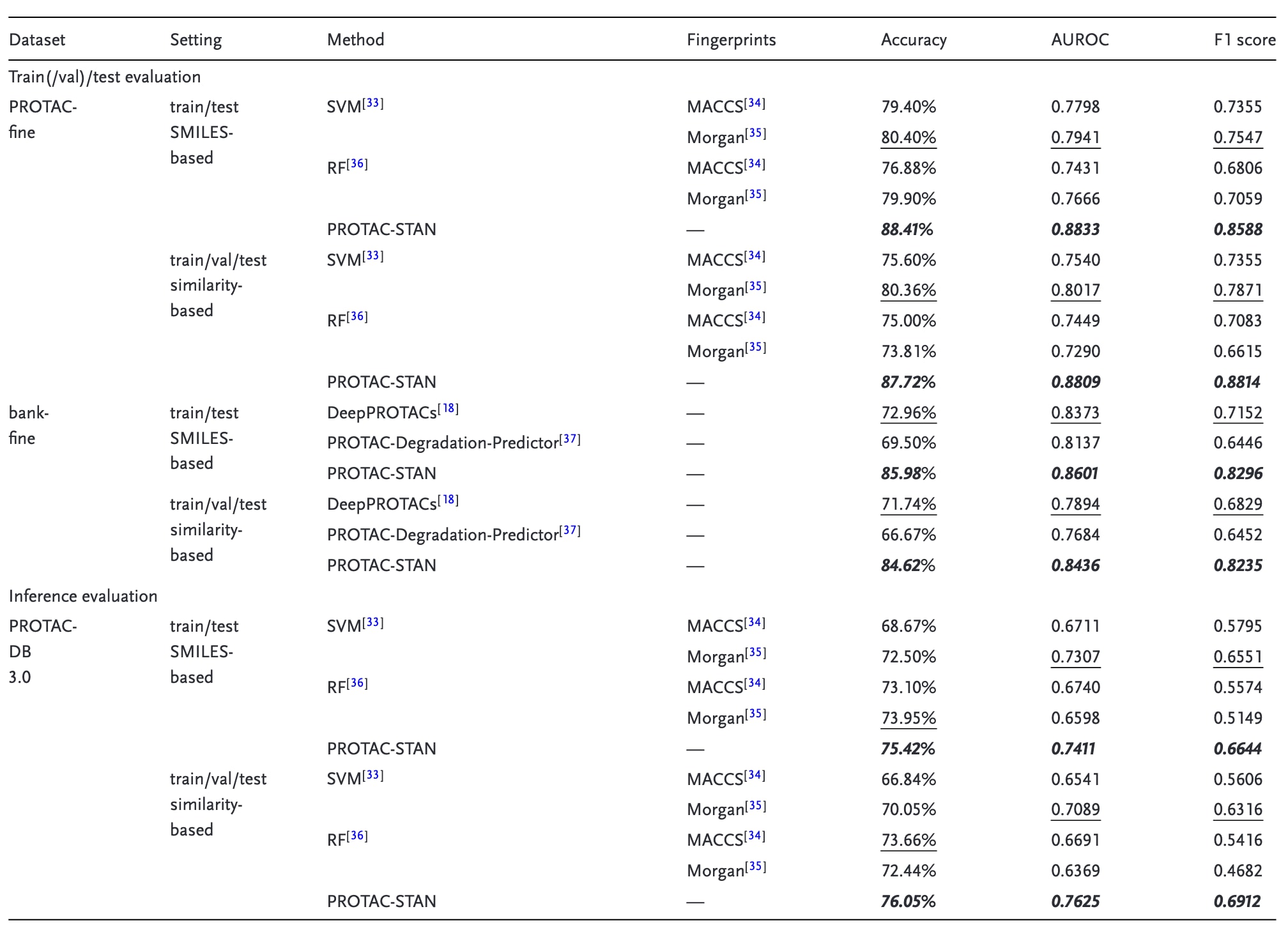This screenshot has width=1288, height=939.
Task: Select the F1 score column header
Action: click(1244, 40)
